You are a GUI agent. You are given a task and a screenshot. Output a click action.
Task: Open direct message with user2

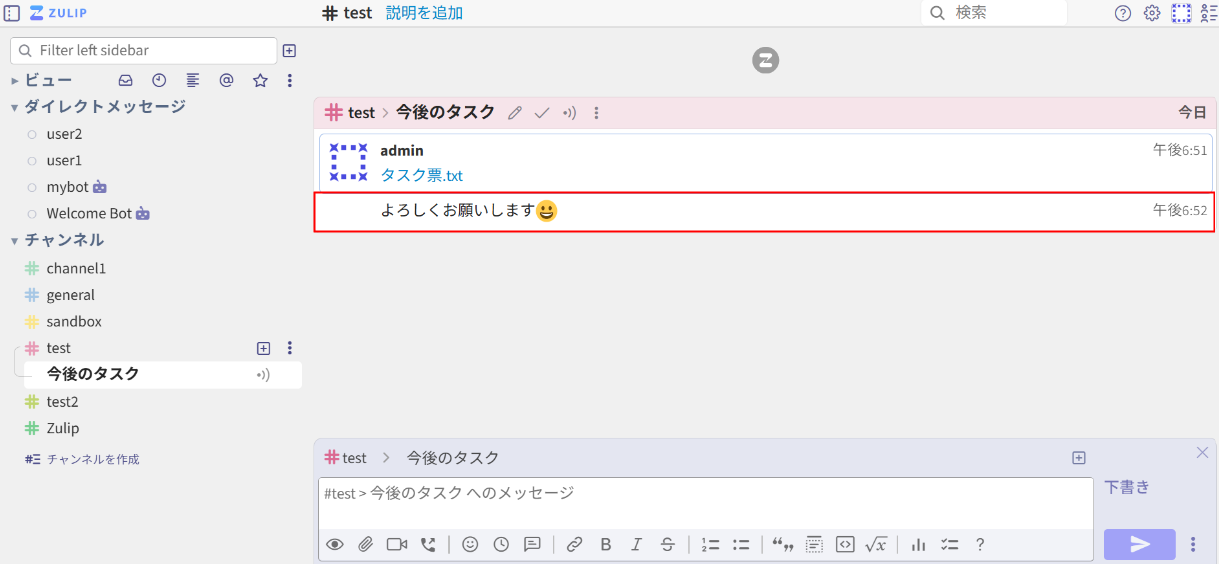click(64, 133)
